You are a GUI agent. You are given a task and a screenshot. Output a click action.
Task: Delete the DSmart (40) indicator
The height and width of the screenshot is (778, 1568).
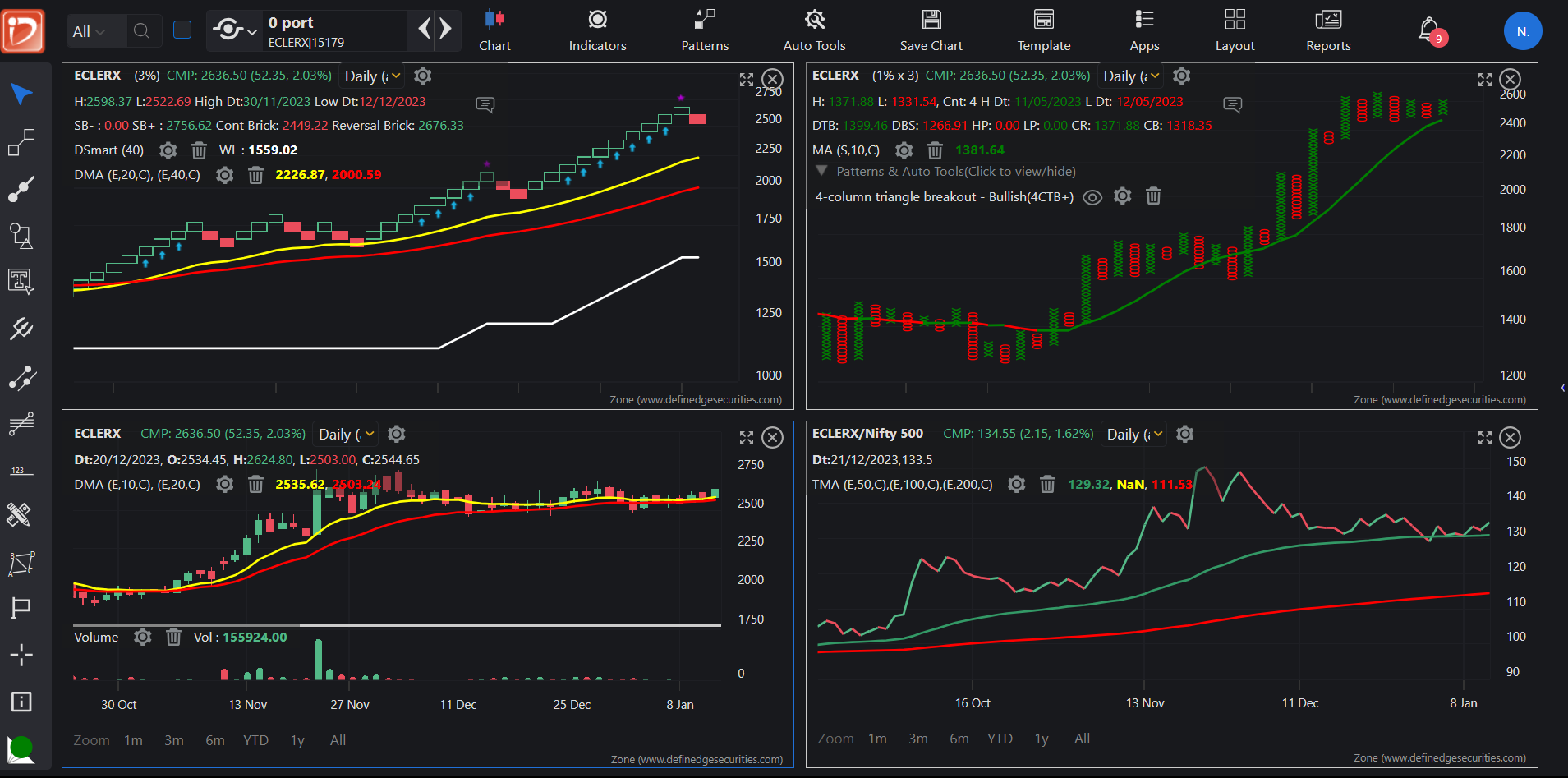pos(199,150)
